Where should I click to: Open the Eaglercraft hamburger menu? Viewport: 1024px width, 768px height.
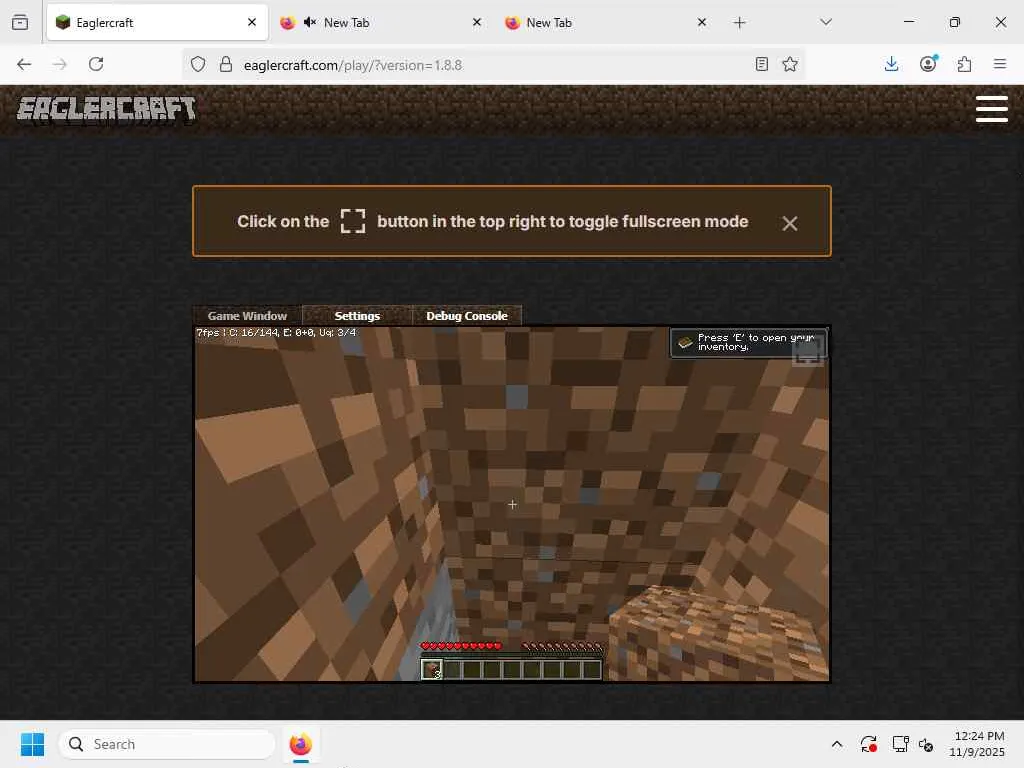click(x=991, y=108)
